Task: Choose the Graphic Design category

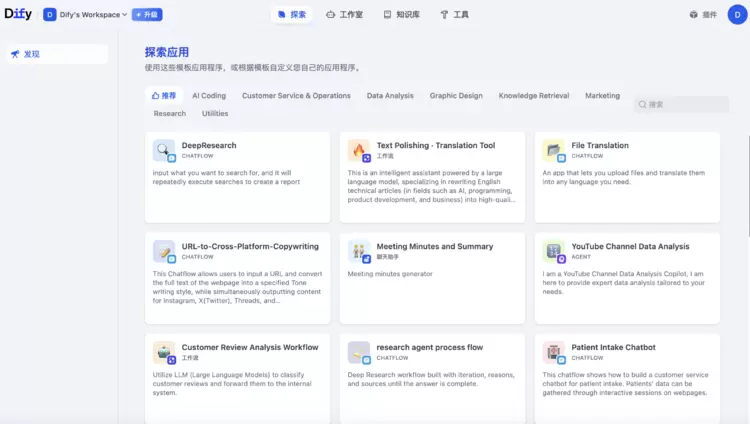Action: click(456, 96)
